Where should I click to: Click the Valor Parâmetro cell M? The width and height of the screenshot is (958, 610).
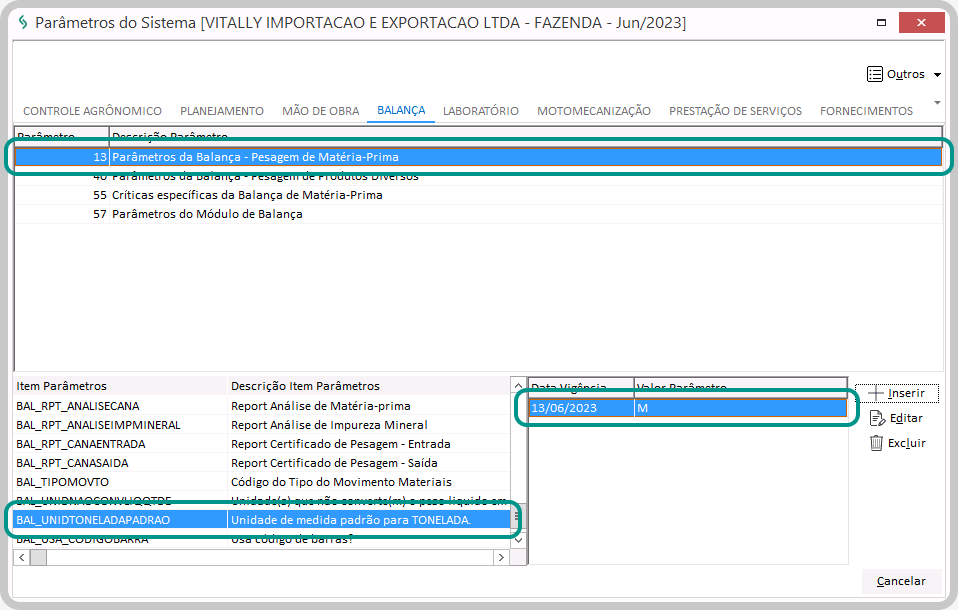tap(740, 408)
